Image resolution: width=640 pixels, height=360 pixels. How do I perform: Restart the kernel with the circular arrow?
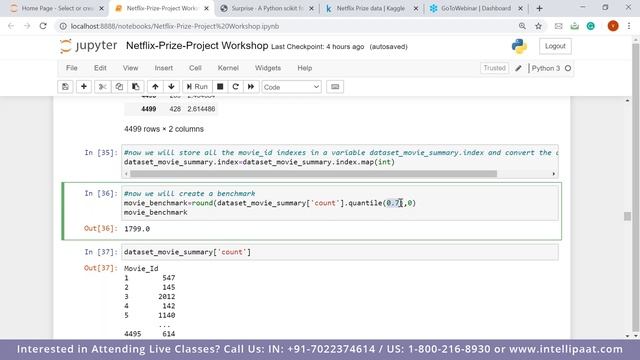tap(236, 87)
